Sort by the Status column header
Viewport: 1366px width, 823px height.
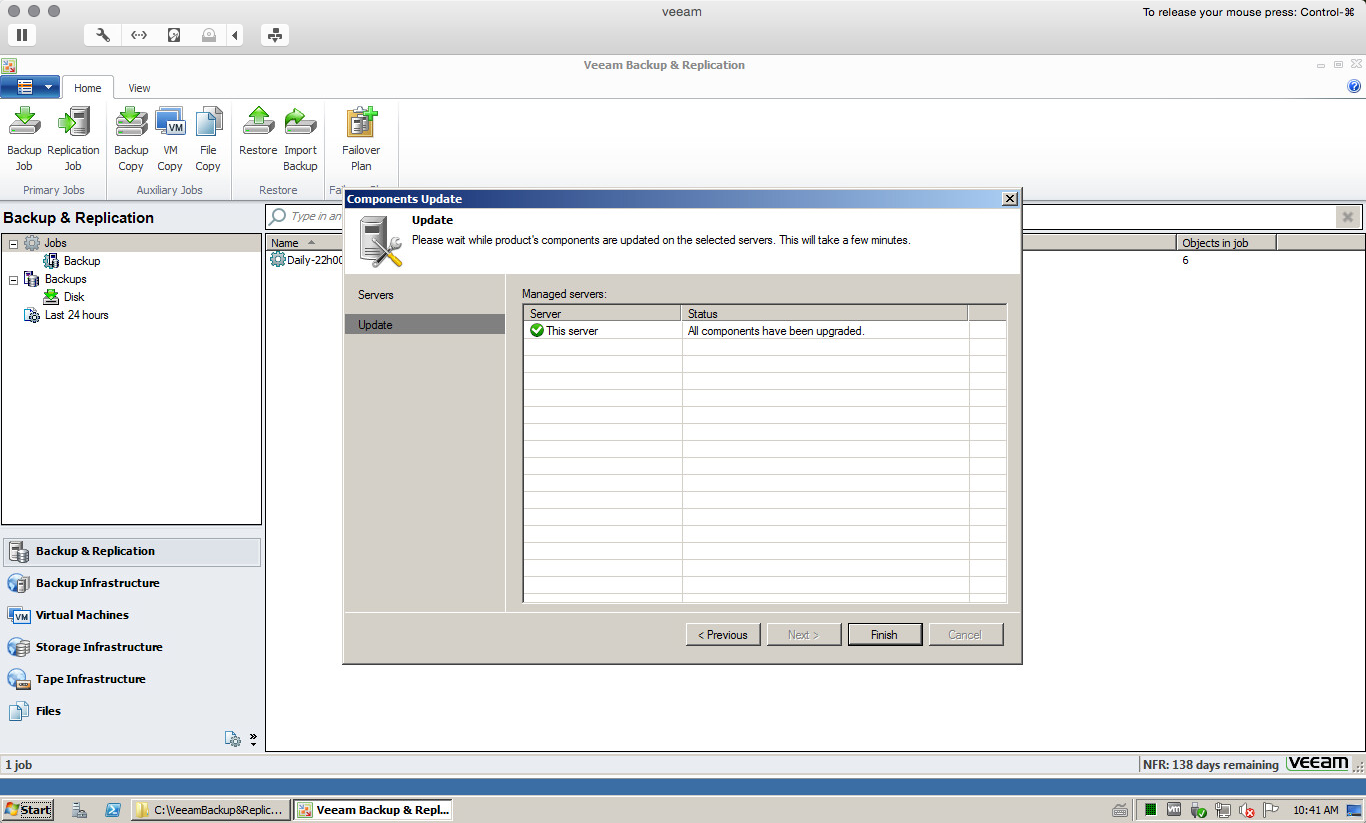point(824,314)
